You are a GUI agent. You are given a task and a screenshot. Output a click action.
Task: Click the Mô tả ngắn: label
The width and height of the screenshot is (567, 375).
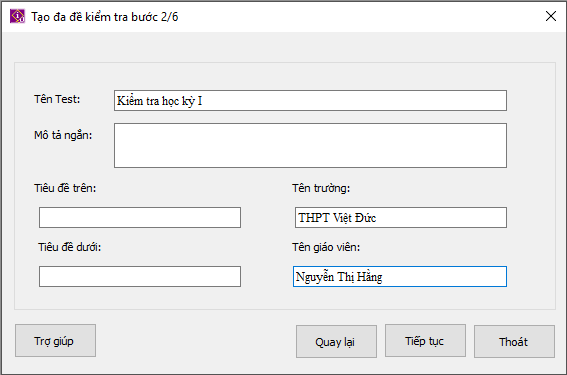[x=63, y=135]
